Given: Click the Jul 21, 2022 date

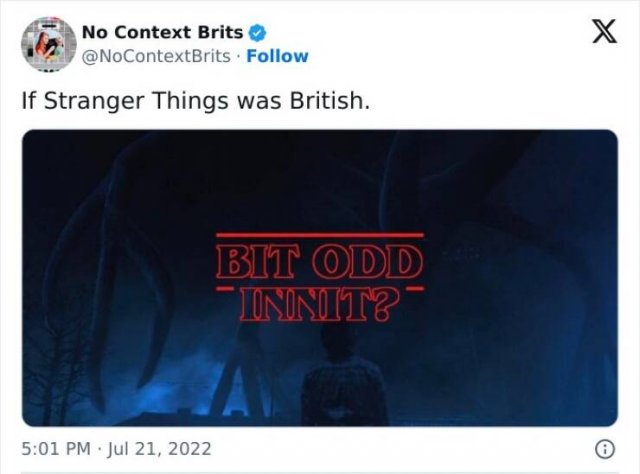Looking at the screenshot, I should click(x=160, y=449).
